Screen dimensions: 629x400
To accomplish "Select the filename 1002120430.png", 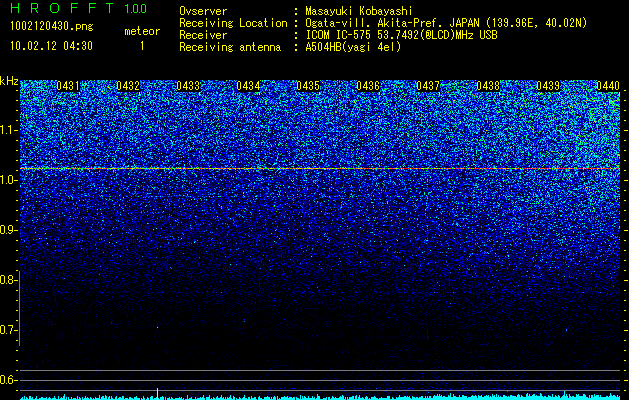I will point(52,26).
